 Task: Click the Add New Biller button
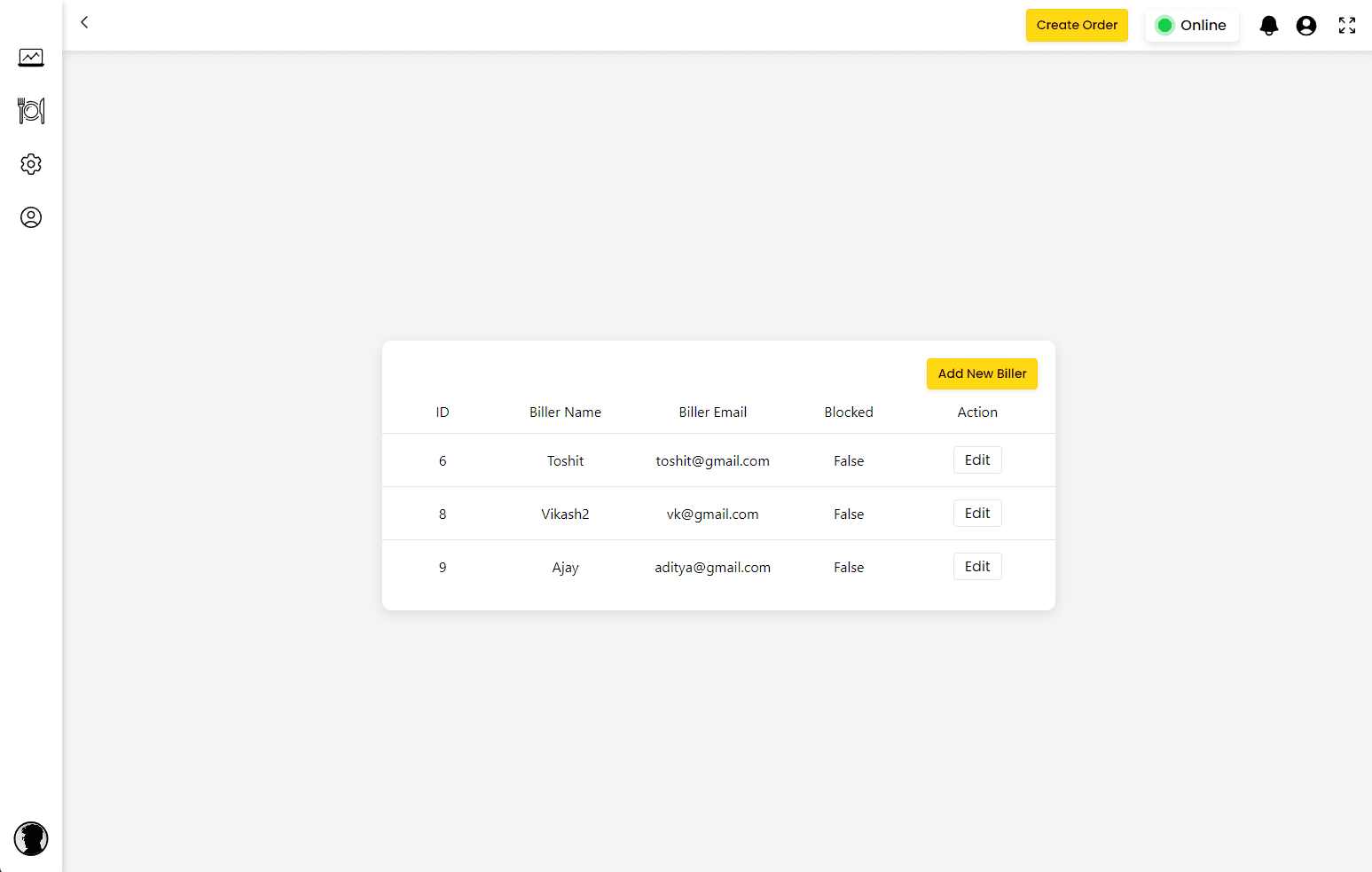pyautogui.click(x=982, y=373)
